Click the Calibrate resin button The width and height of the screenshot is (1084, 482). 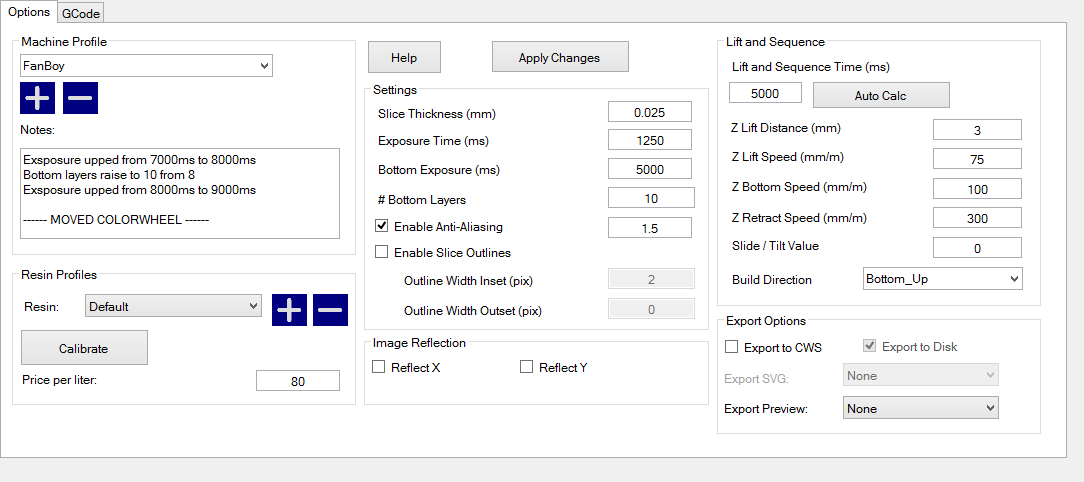click(x=84, y=349)
